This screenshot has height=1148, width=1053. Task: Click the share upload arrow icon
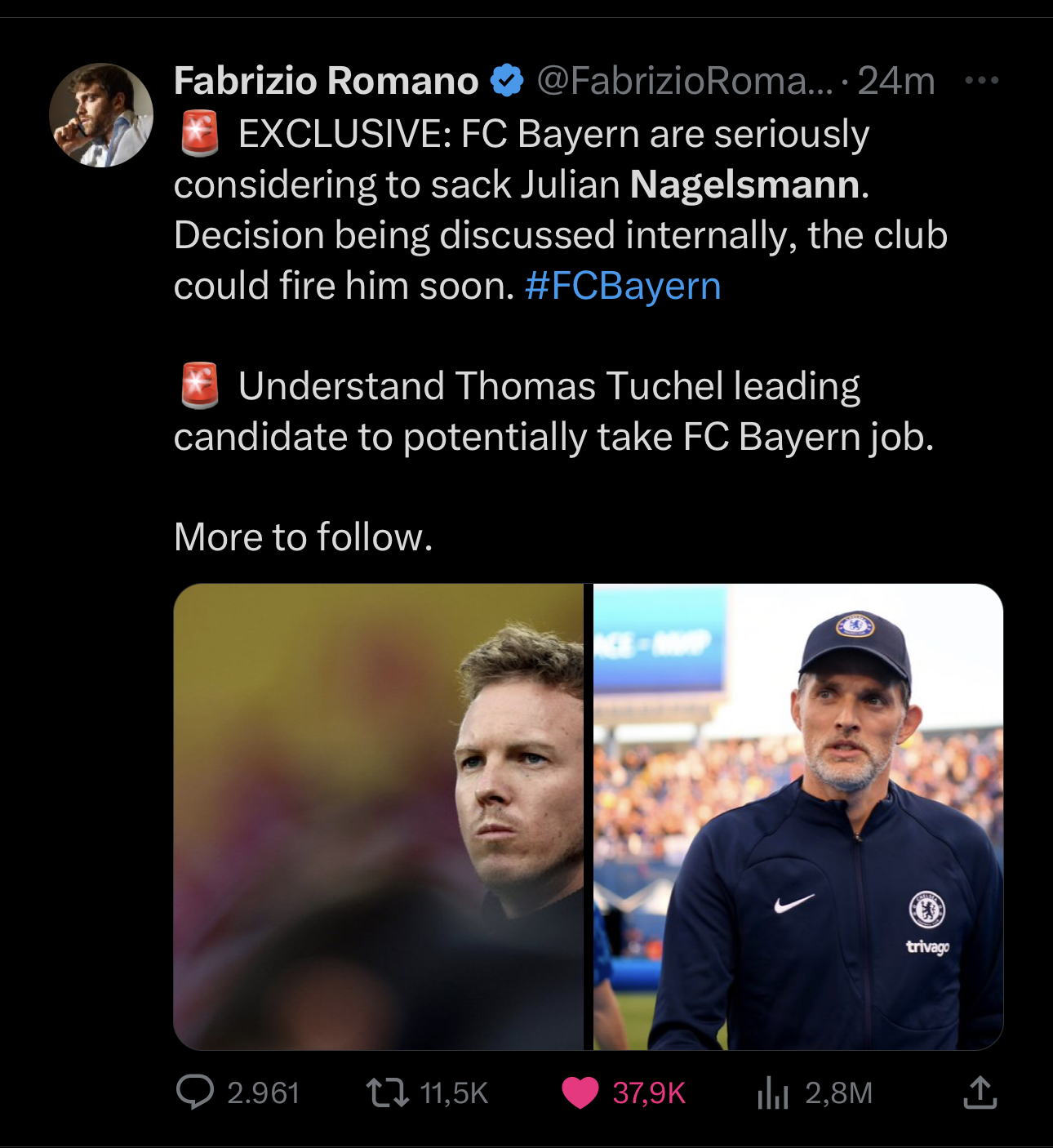pyautogui.click(x=980, y=1092)
